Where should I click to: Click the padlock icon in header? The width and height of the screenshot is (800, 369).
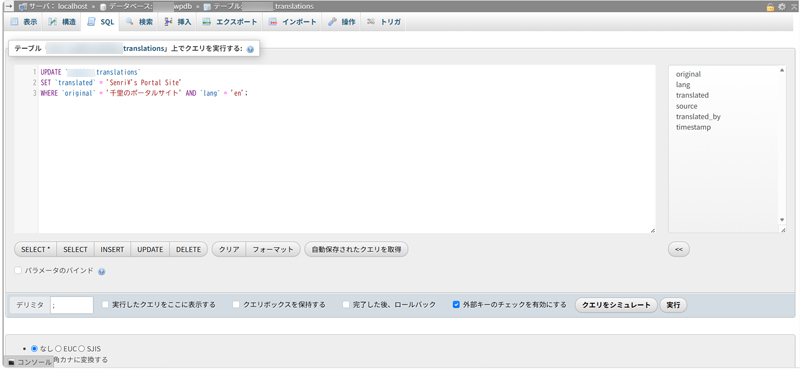[x=770, y=7]
